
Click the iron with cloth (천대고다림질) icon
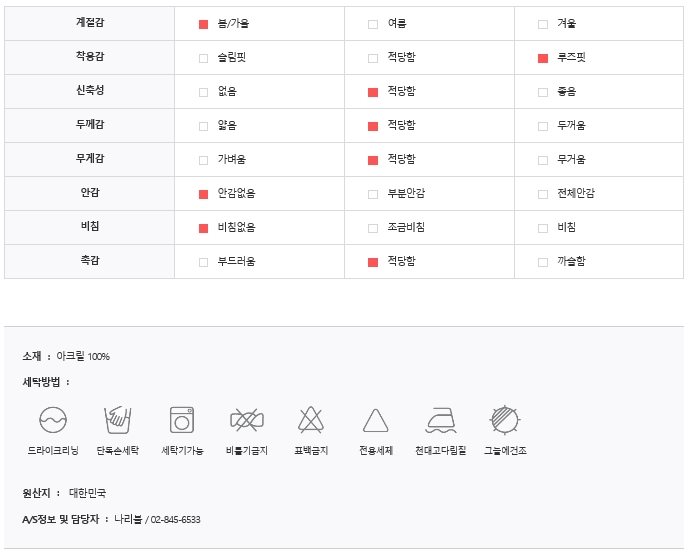pos(441,421)
